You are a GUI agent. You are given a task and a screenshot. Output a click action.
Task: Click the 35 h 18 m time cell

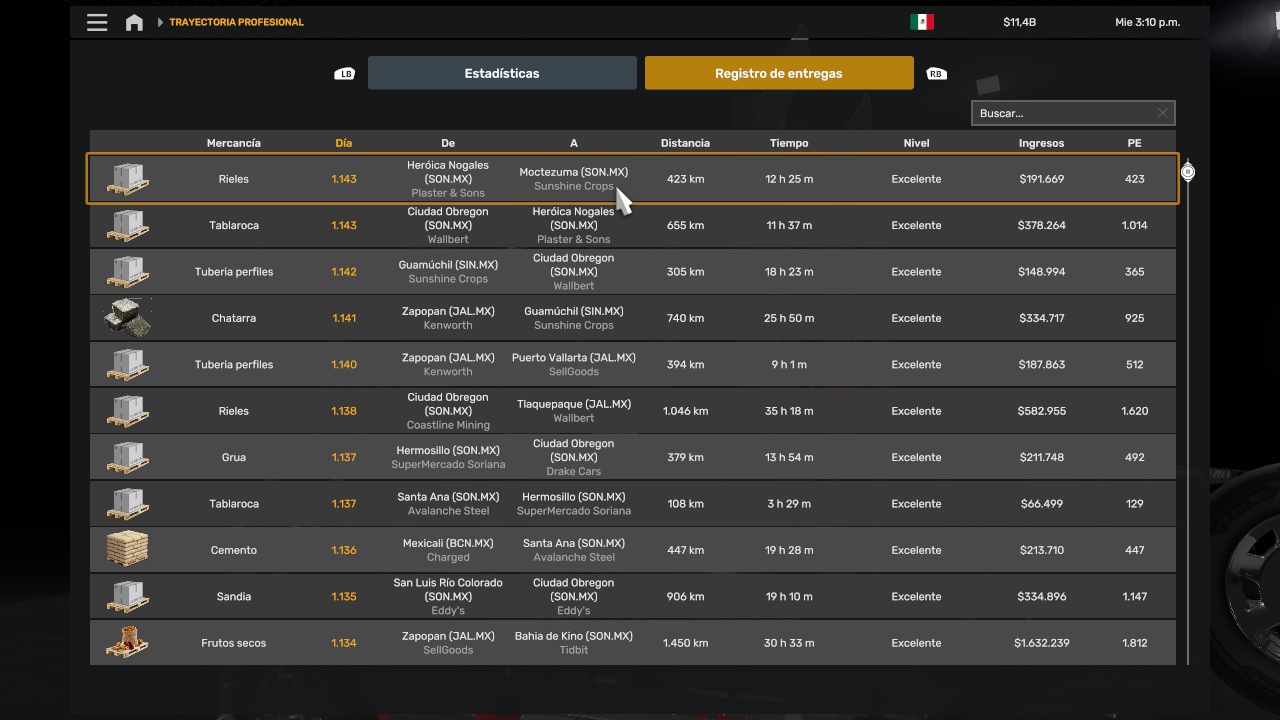789,411
